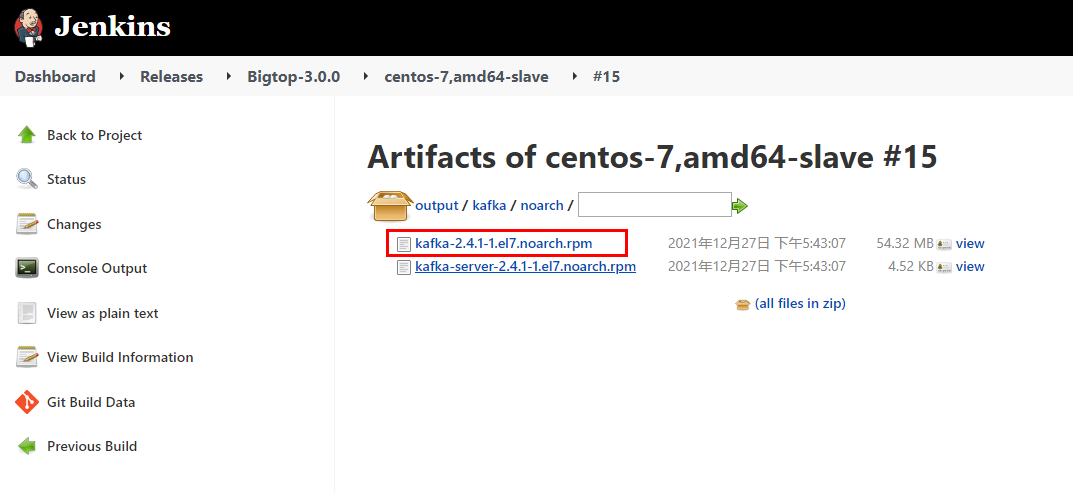Click the Git Build Data icon

27,402
